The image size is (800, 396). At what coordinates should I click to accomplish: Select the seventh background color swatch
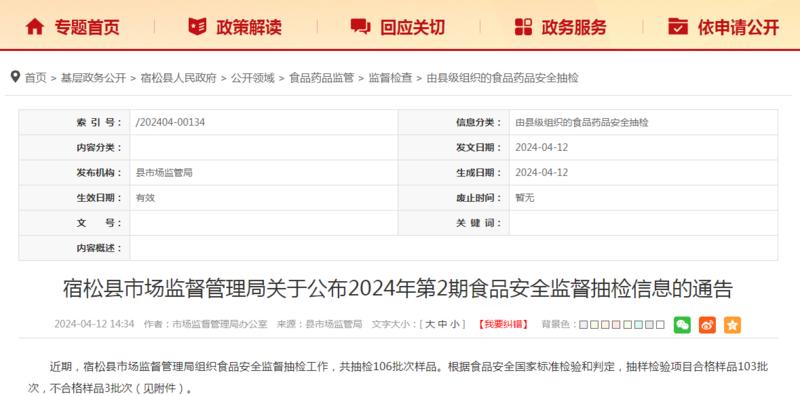649,325
